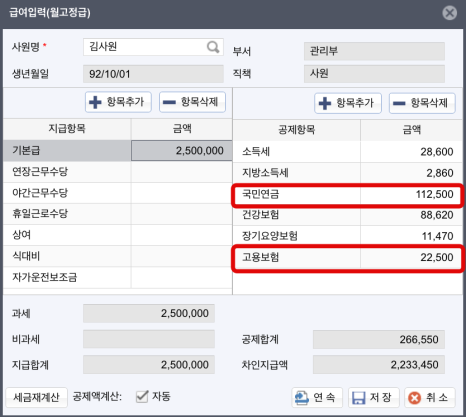Click the 건강보험 amount 88,620

pyautogui.click(x=436, y=215)
